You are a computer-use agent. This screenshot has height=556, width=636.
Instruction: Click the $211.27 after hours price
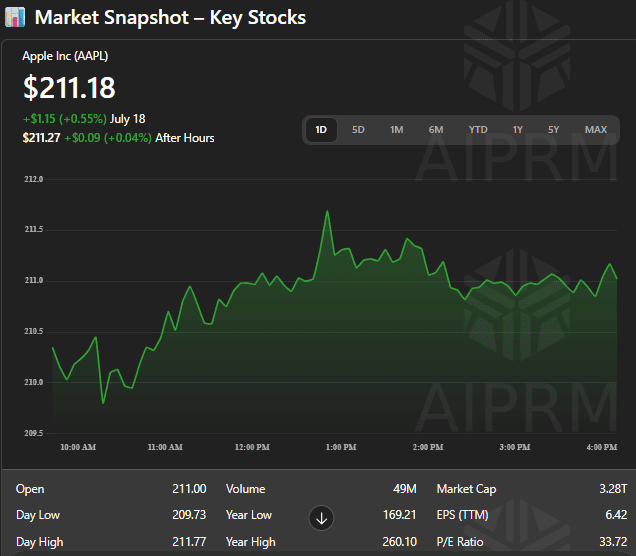coord(41,138)
